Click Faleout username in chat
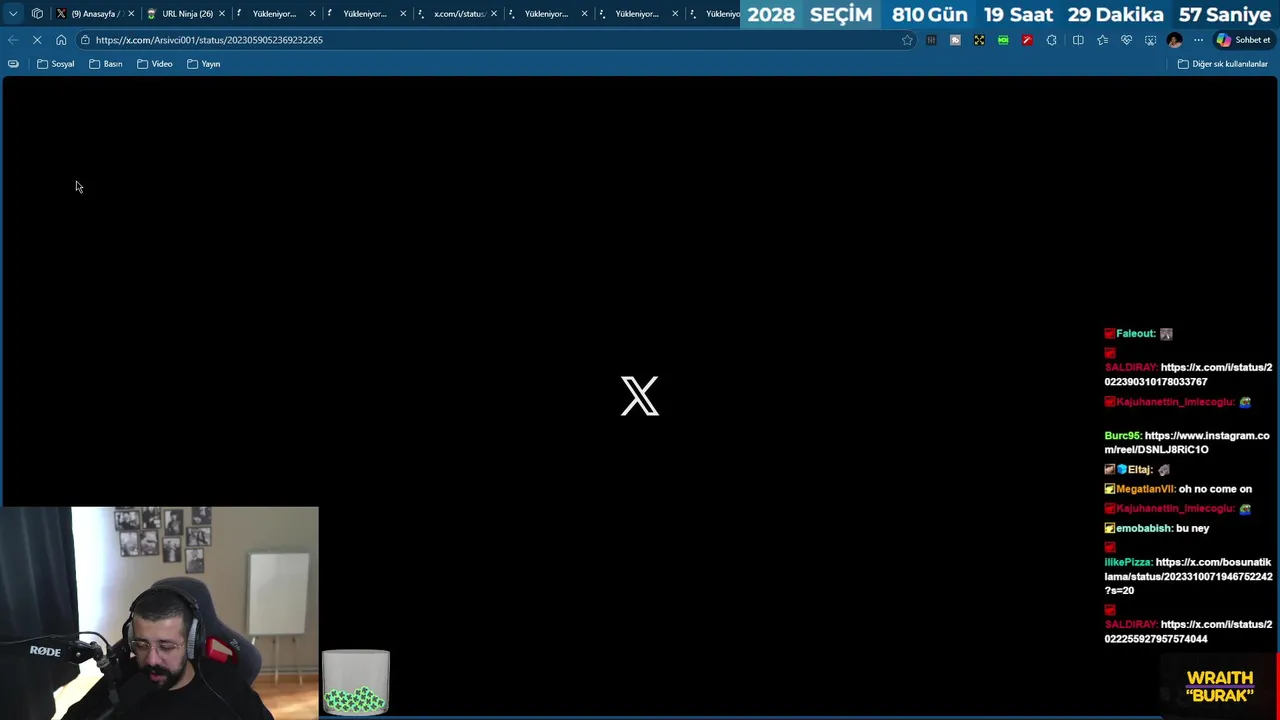 1135,333
